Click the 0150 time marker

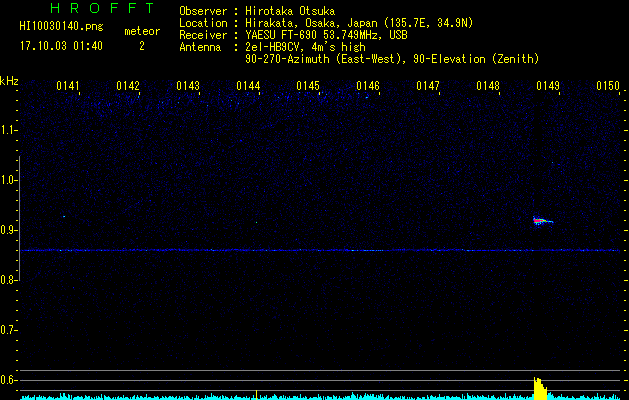(x=608, y=86)
